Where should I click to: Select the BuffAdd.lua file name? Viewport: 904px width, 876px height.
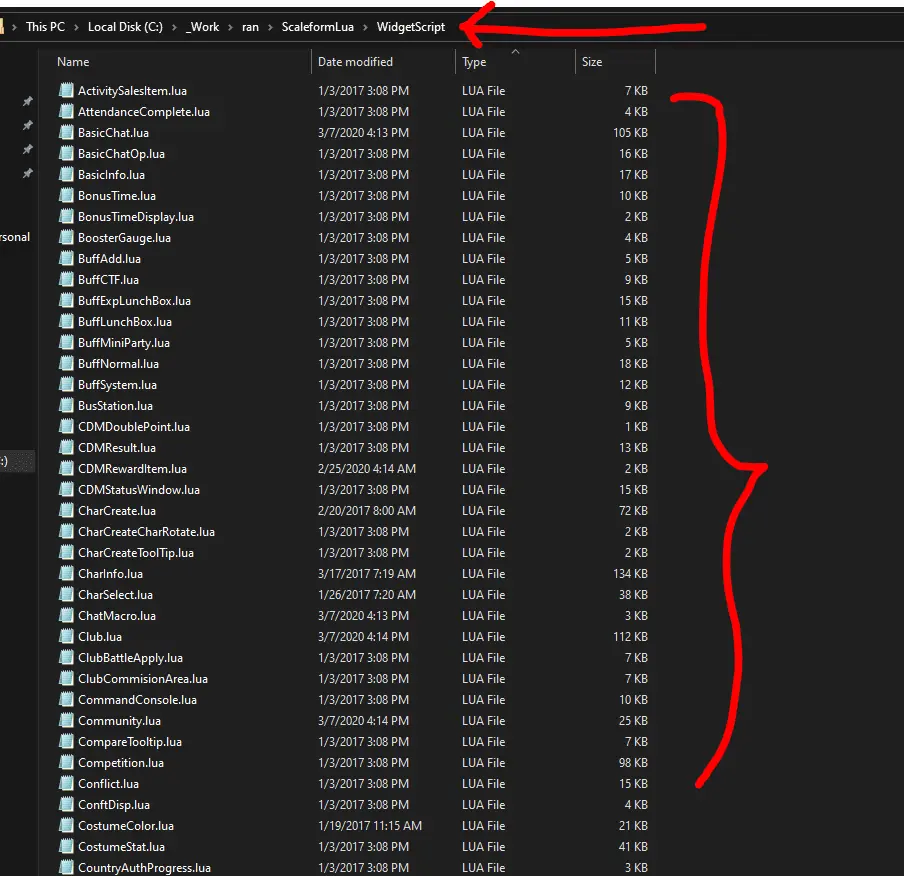pos(110,259)
